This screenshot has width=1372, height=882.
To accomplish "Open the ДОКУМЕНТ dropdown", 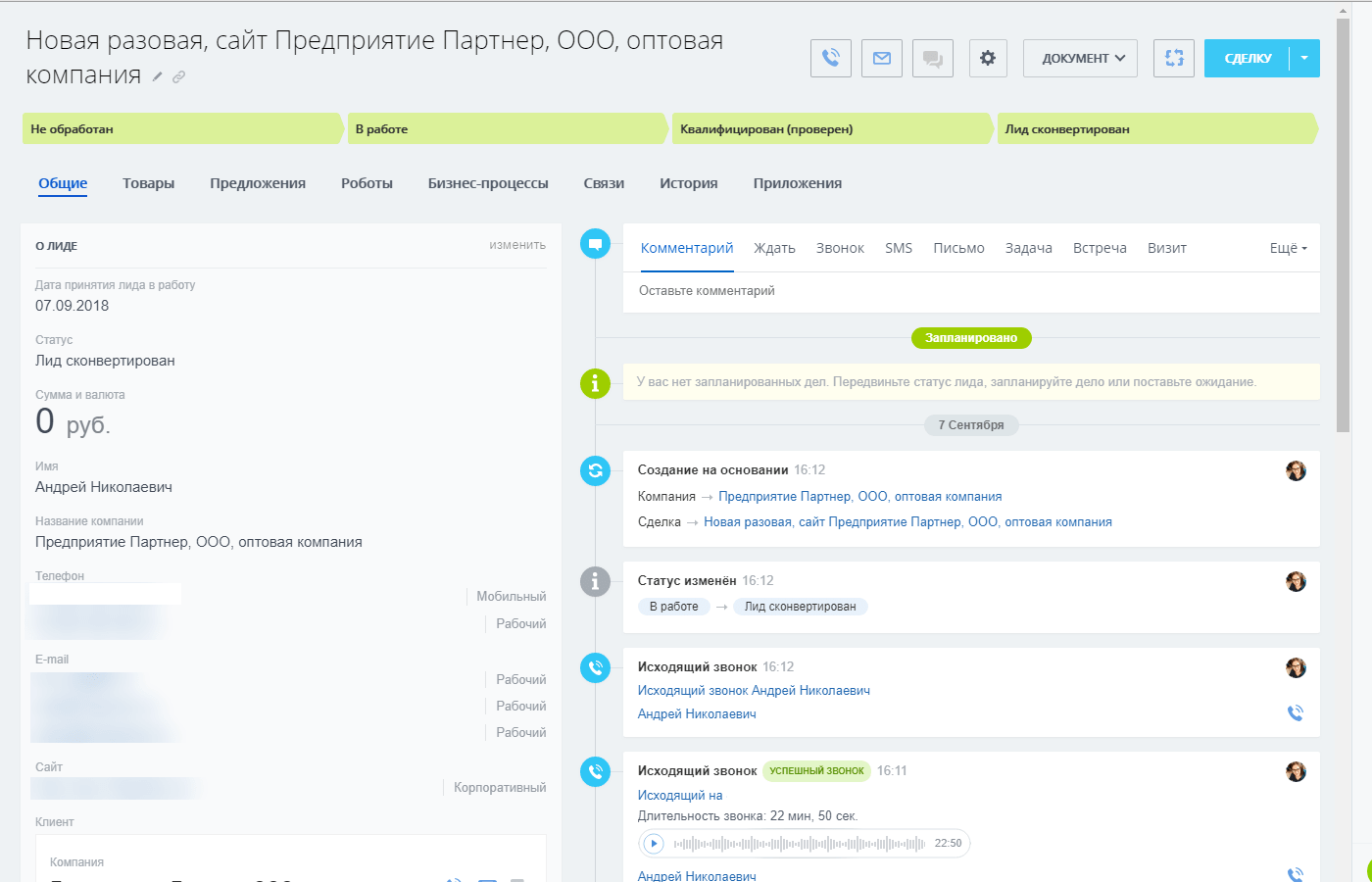I will coord(1079,58).
